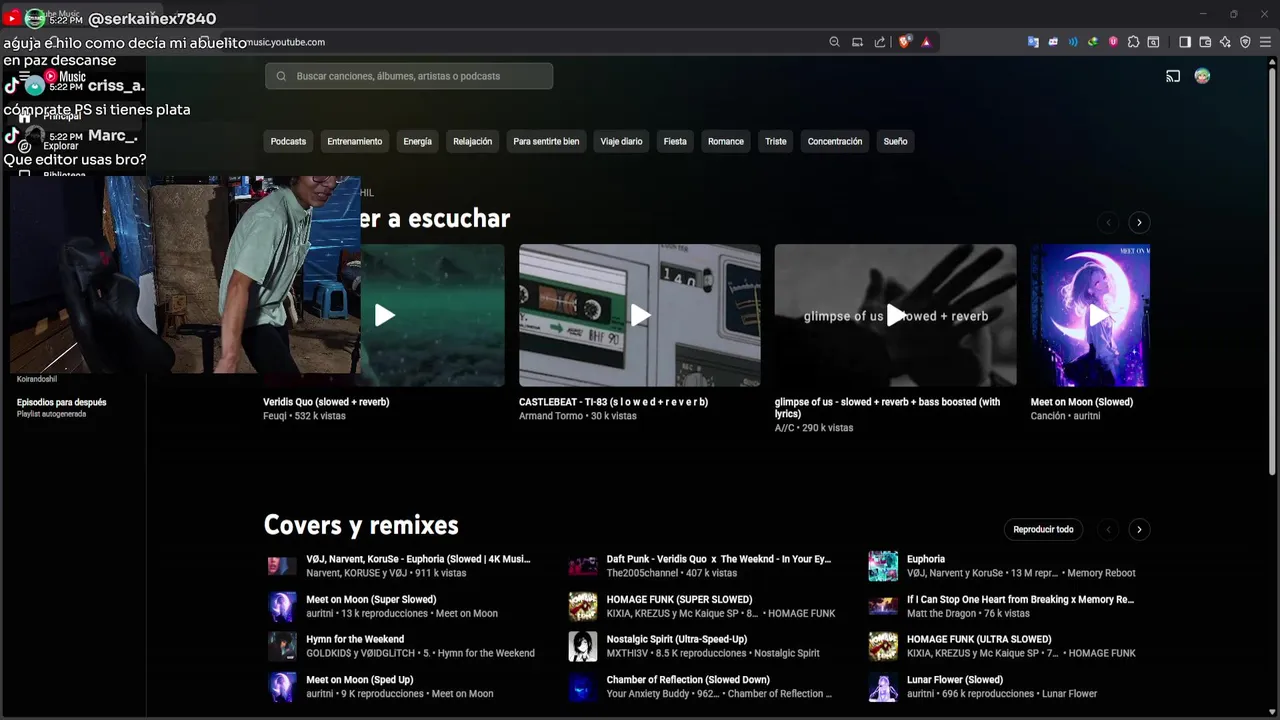
Task: Select the Energía chip
Action: tap(417, 141)
